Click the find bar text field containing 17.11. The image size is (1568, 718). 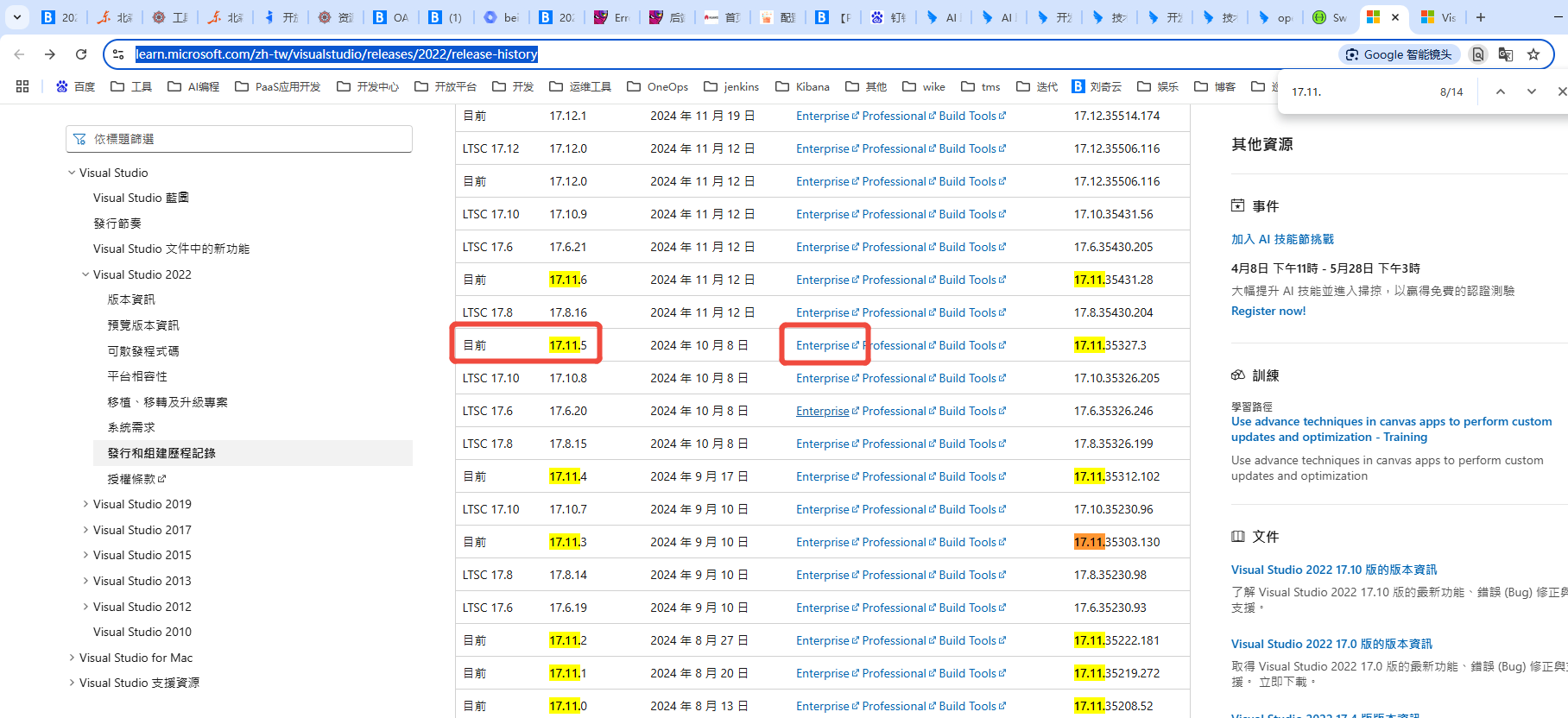(1360, 91)
